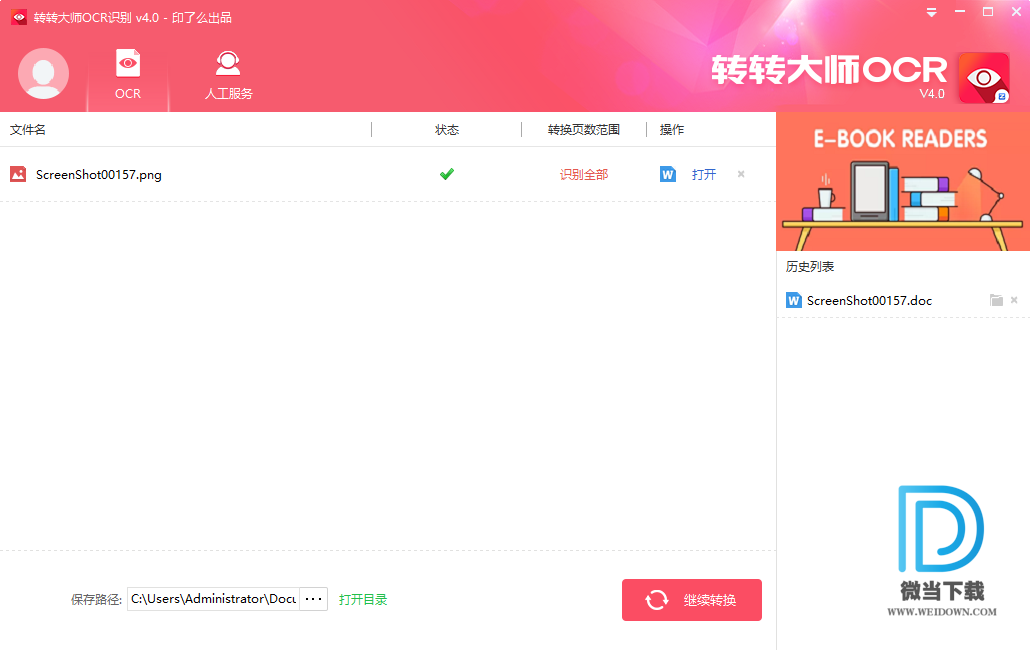Click the 转换页数范围 column header
The height and width of the screenshot is (650, 1030).
584,130
